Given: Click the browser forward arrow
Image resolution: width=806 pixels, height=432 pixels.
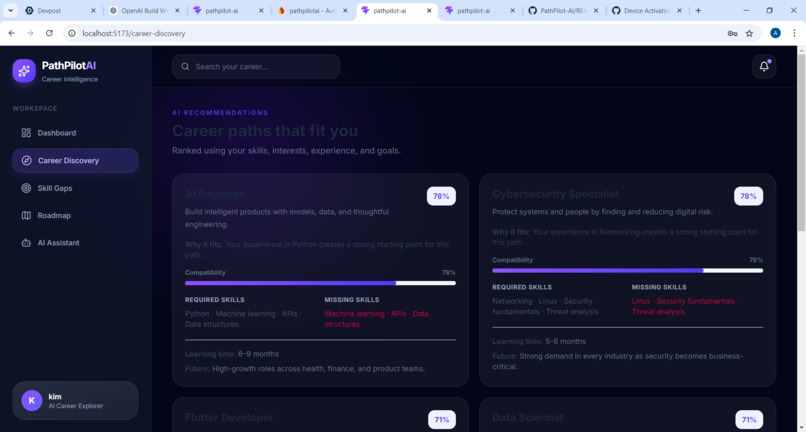Looking at the screenshot, I should point(30,33).
